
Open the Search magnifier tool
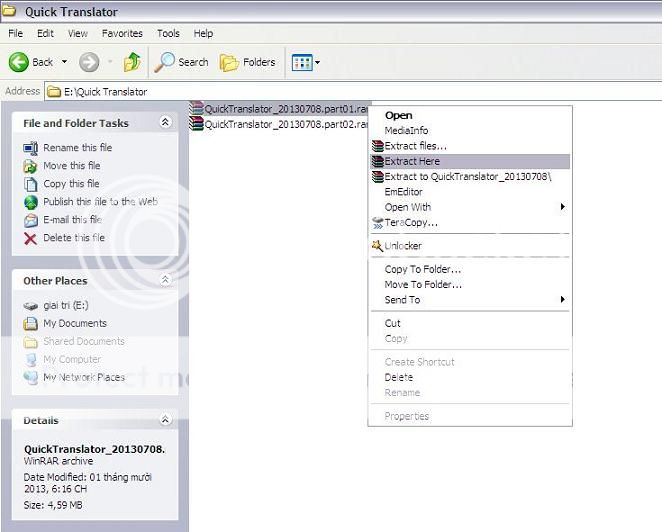tap(166, 62)
